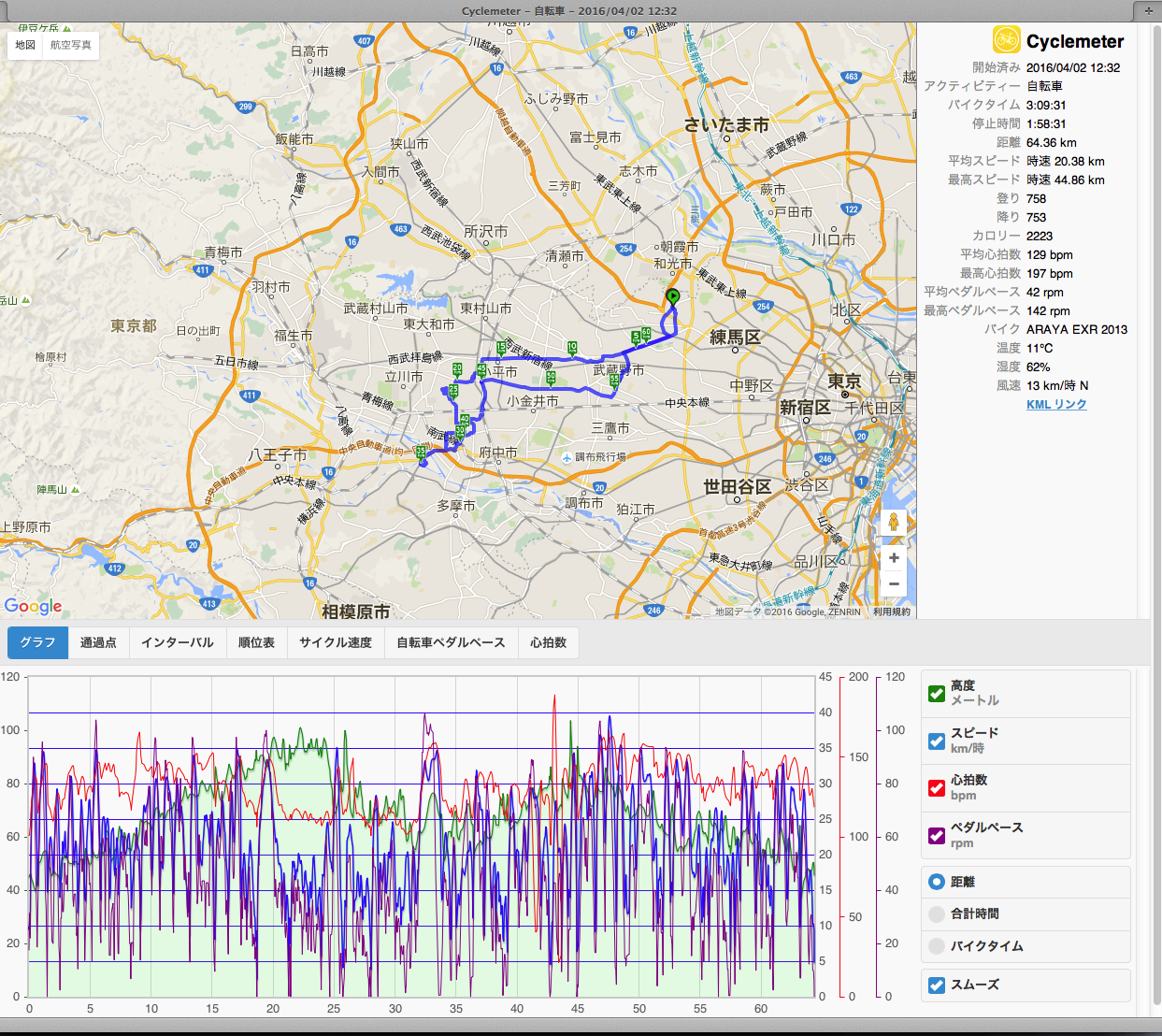Click the 60 km marker on the route
The height and width of the screenshot is (1036, 1162).
[x=646, y=333]
